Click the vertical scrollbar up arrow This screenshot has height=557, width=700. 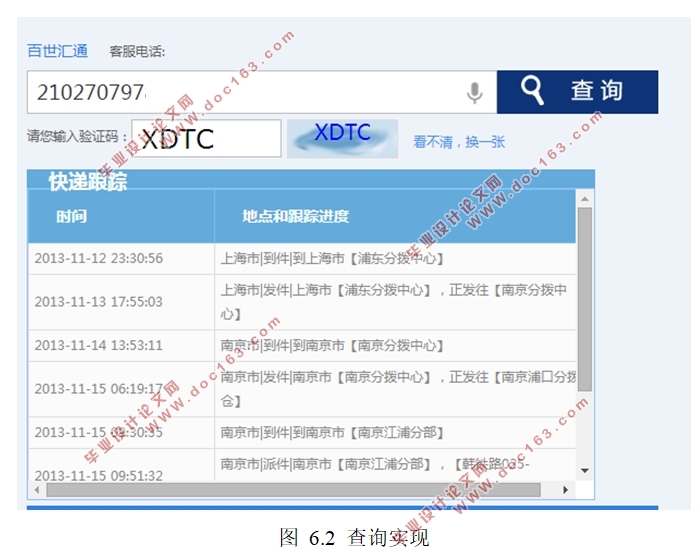tap(585, 199)
